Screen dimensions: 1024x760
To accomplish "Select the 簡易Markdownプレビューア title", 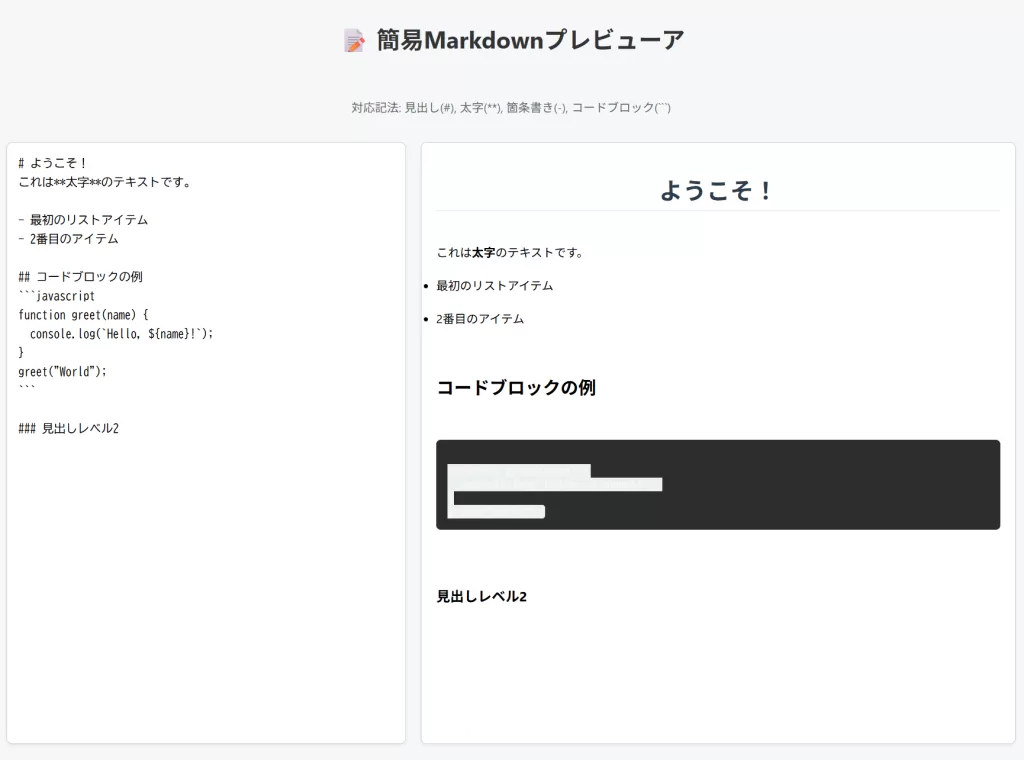I will tap(530, 40).
